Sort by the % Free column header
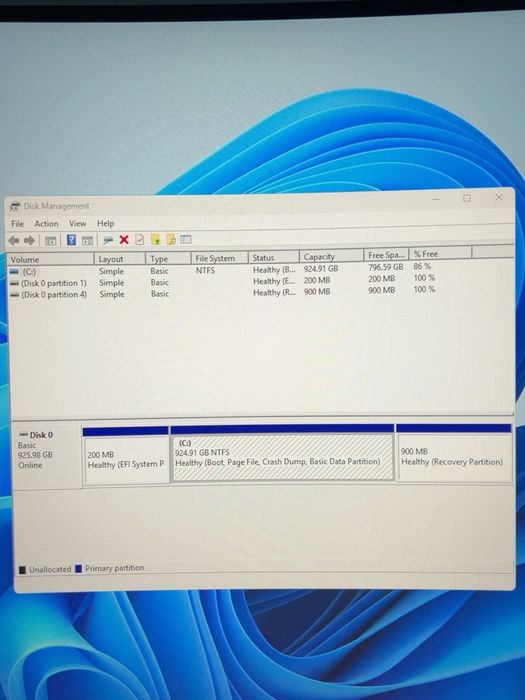 coord(440,254)
